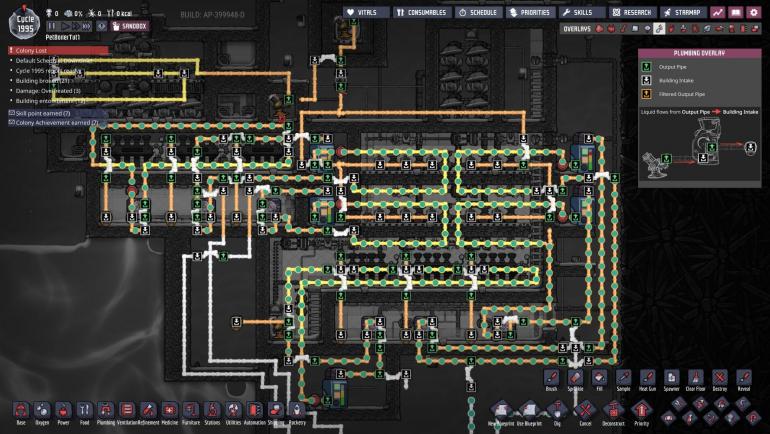Image resolution: width=770 pixels, height=434 pixels.
Task: Open the Food build category
Action: point(84,410)
